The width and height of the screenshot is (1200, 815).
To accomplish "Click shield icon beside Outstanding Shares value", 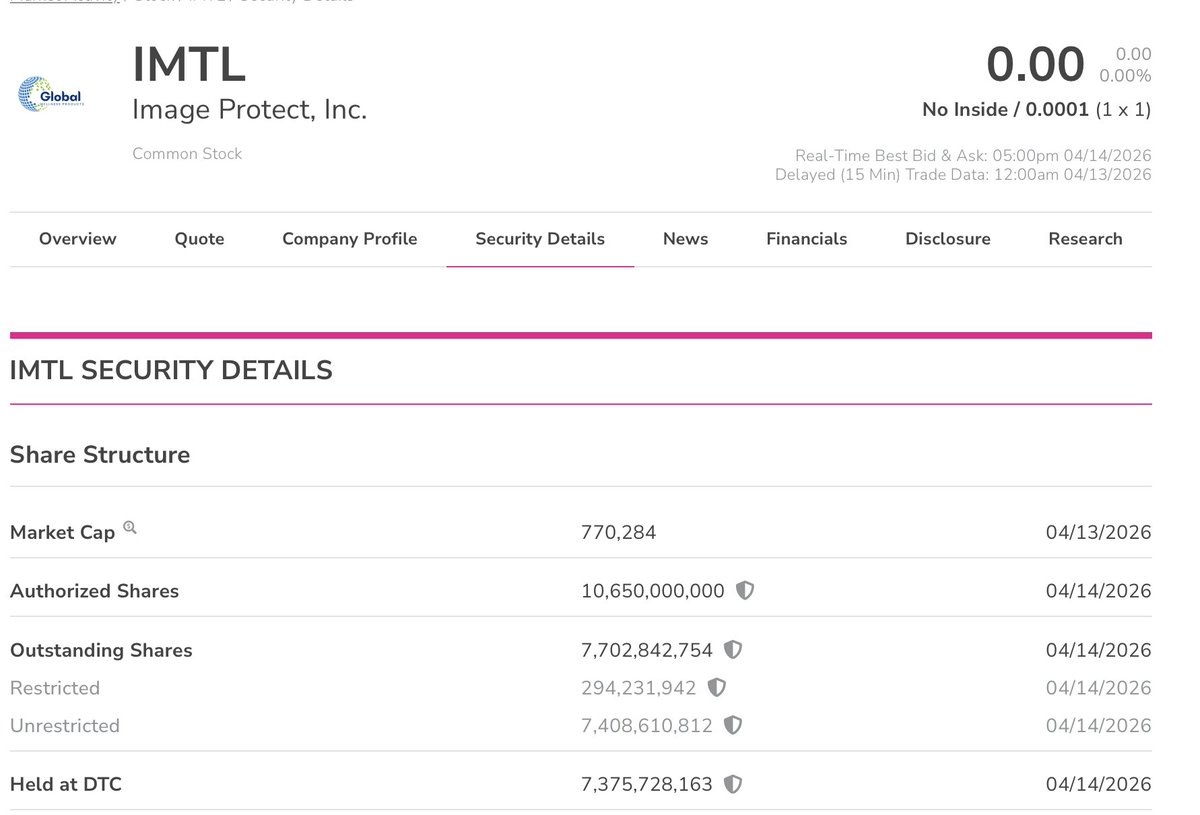I will (x=733, y=649).
